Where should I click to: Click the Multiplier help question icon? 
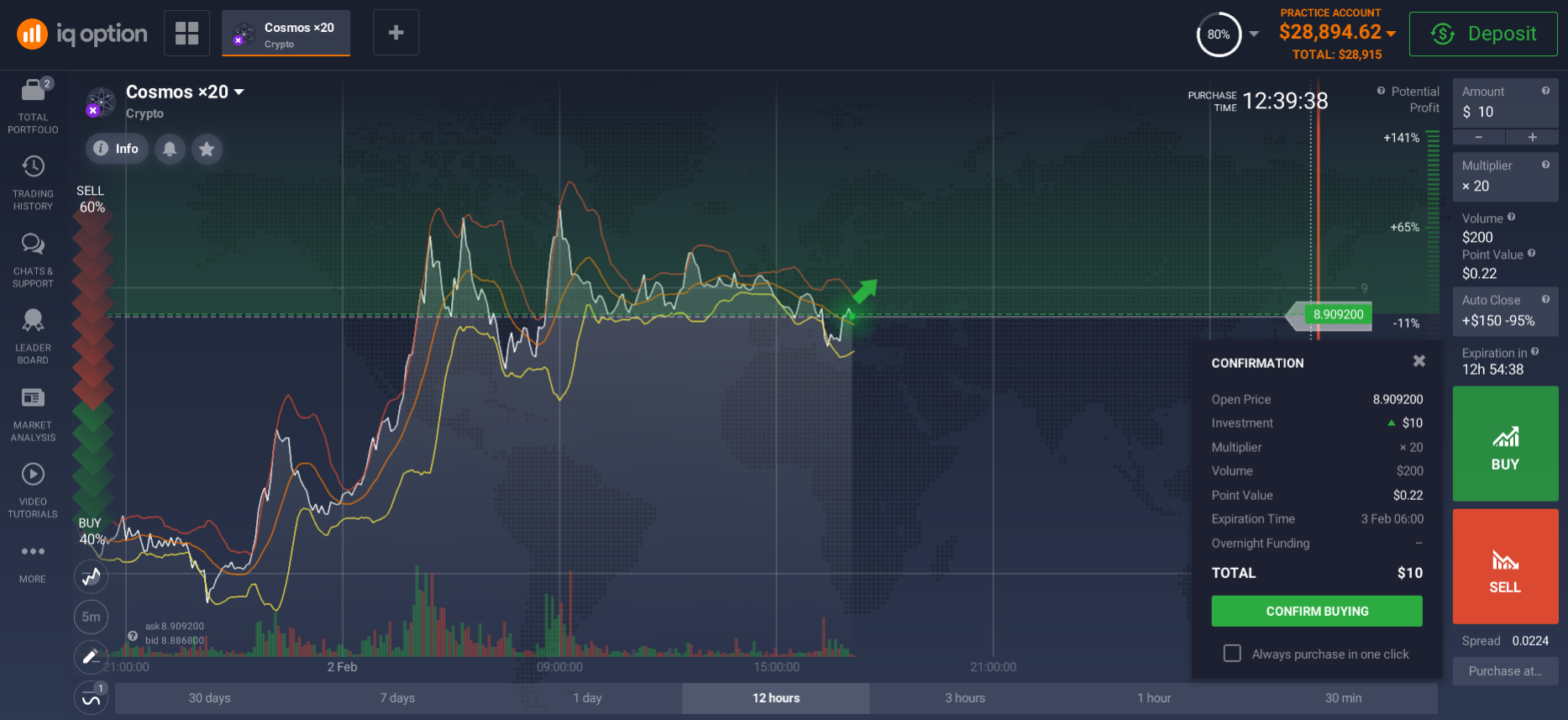pos(1545,165)
